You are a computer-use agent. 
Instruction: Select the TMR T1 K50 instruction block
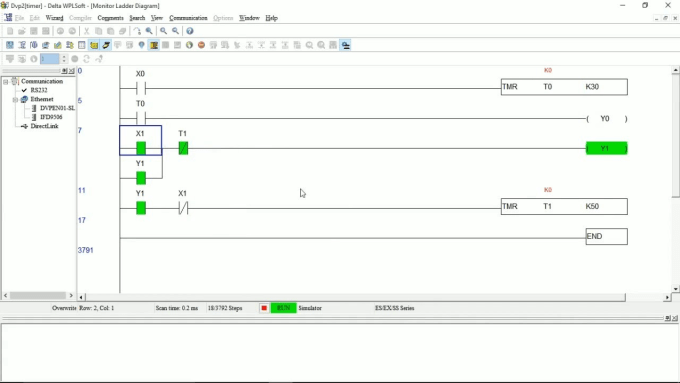click(x=564, y=206)
